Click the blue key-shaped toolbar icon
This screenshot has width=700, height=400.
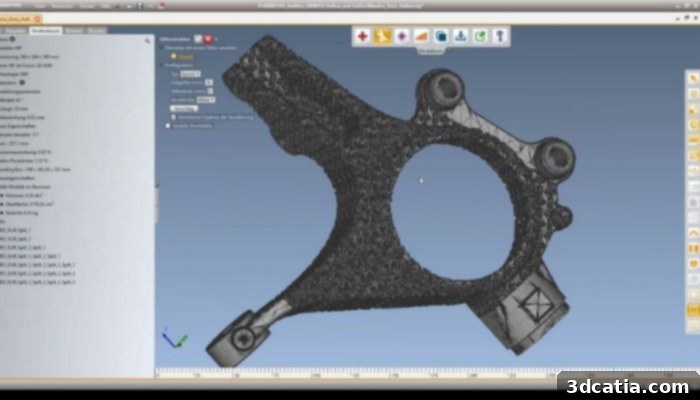click(500, 36)
